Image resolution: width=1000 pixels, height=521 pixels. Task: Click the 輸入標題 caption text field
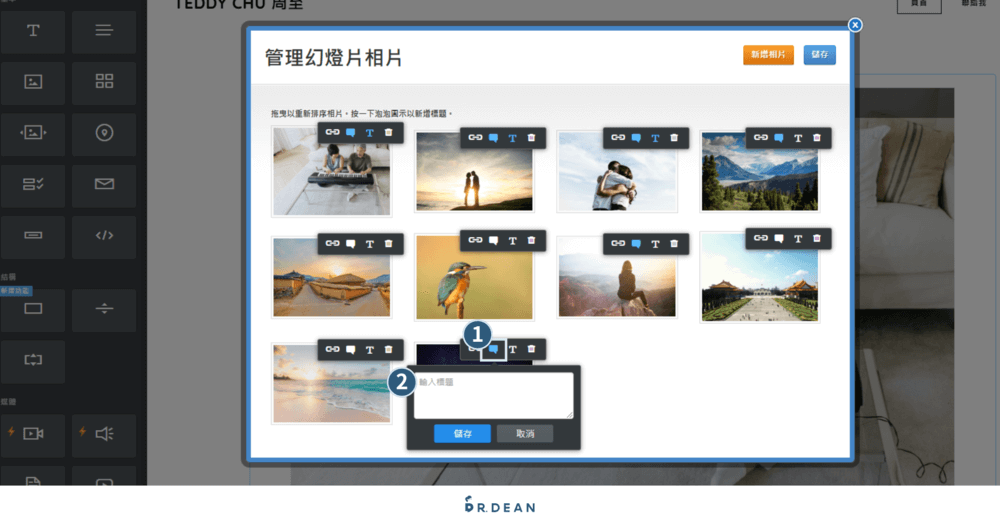(494, 395)
